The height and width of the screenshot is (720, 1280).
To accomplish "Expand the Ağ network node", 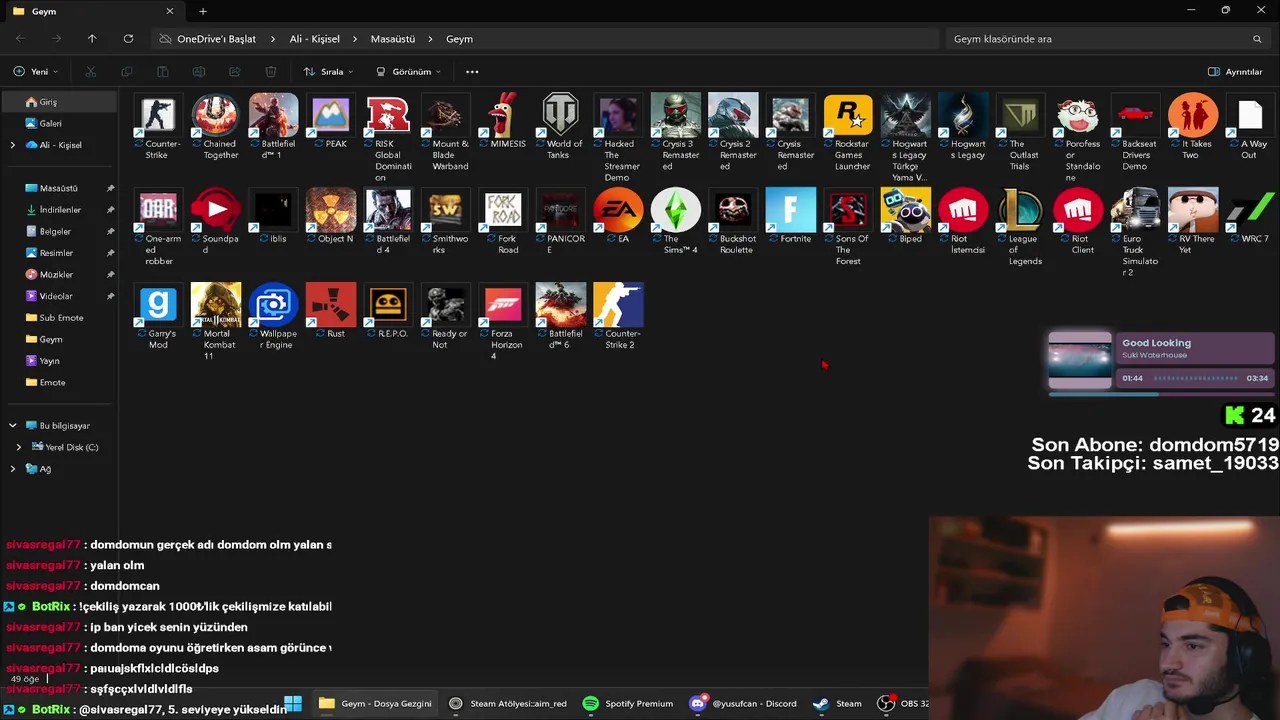I will (12, 469).
